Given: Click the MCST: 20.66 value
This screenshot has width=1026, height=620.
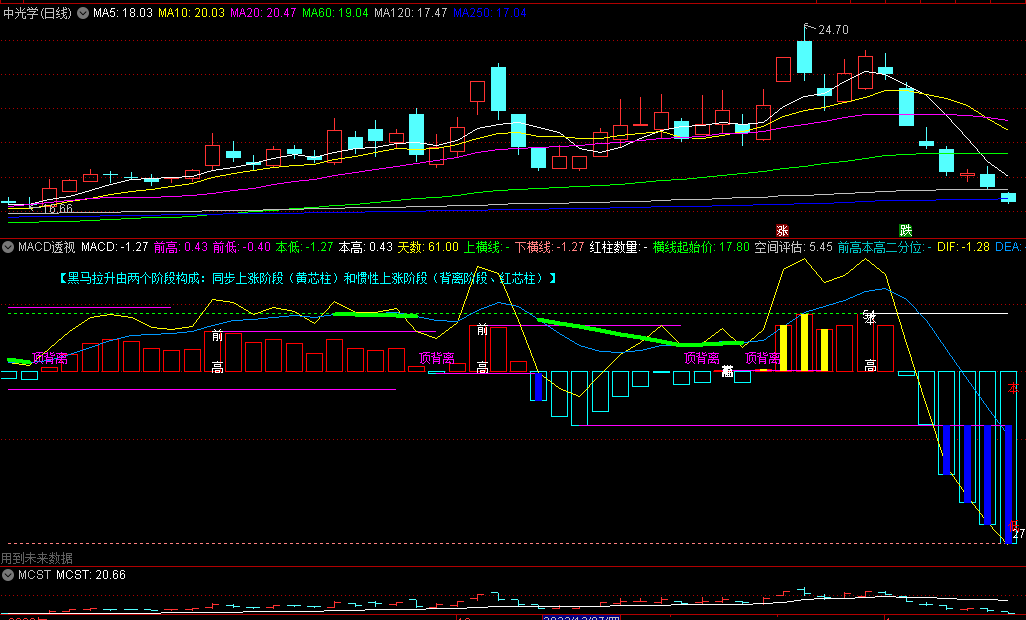Looking at the screenshot, I should click(x=91, y=575).
